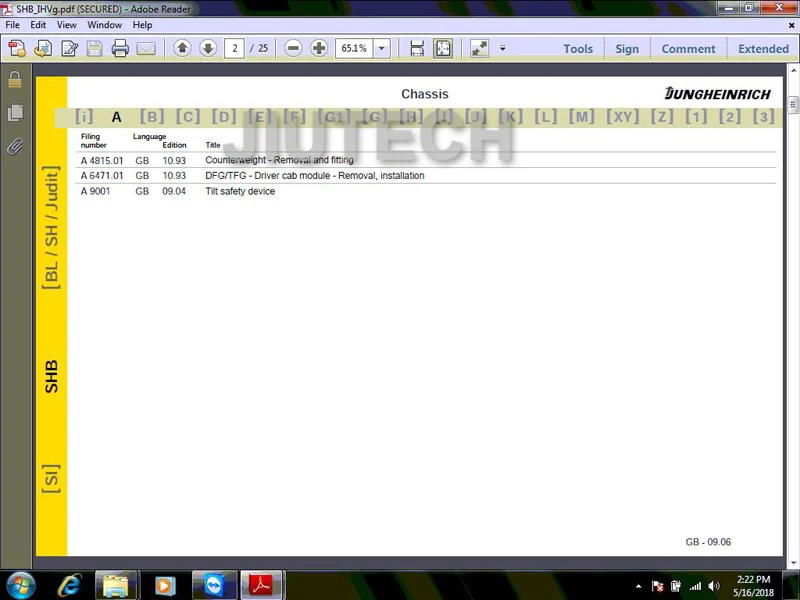800x600 pixels.
Task: Open the Attachments paperclip sidebar icon
Action: pyautogui.click(x=15, y=146)
